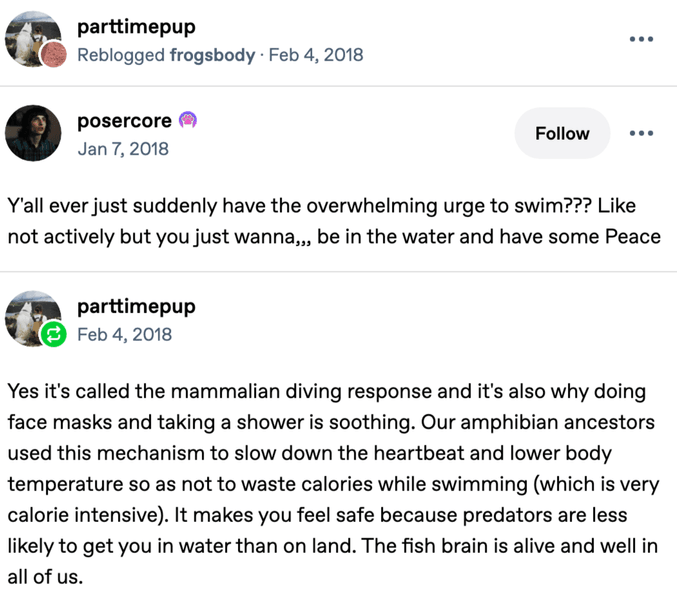Screen dimensions: 677x600
Task: Click the 'Reblogged' label in the header
Action: [x=120, y=55]
